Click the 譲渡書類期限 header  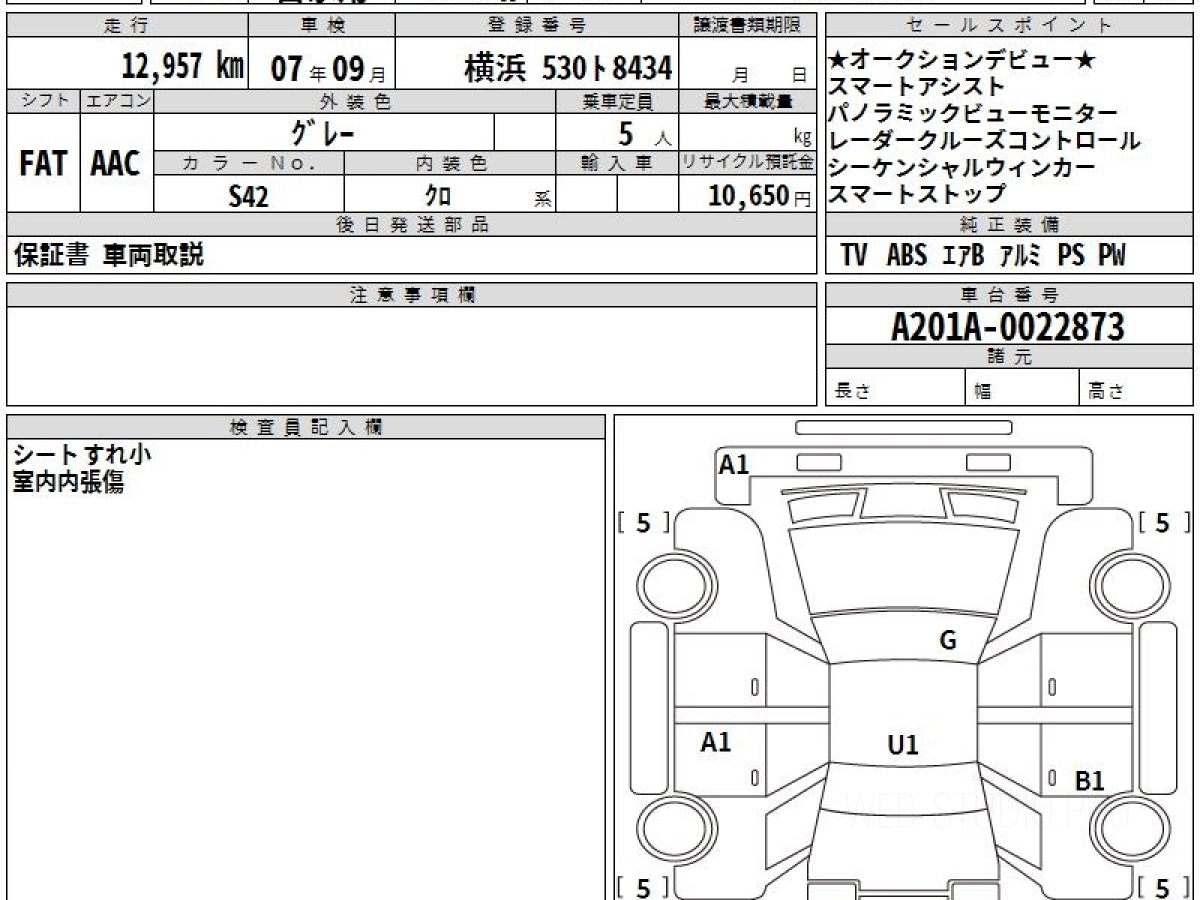(x=748, y=25)
